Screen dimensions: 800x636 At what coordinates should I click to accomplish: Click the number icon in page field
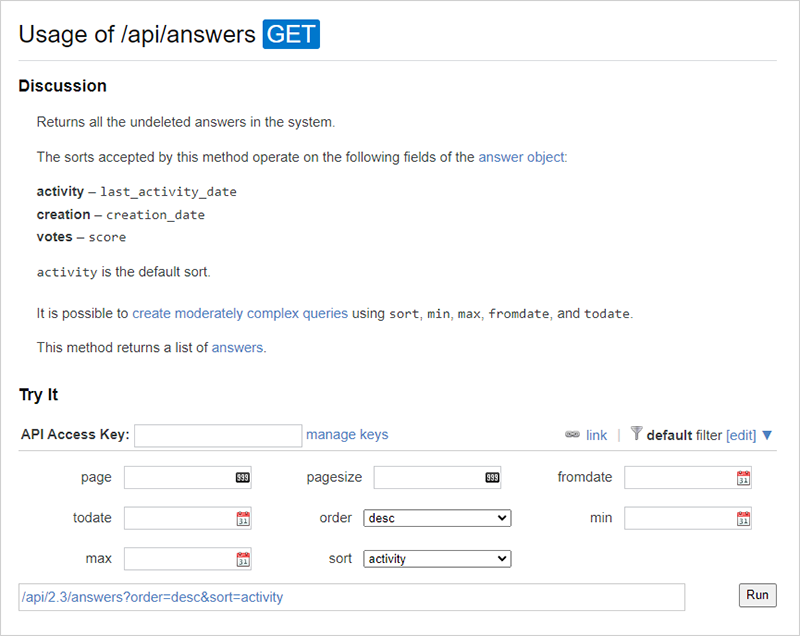point(242,478)
